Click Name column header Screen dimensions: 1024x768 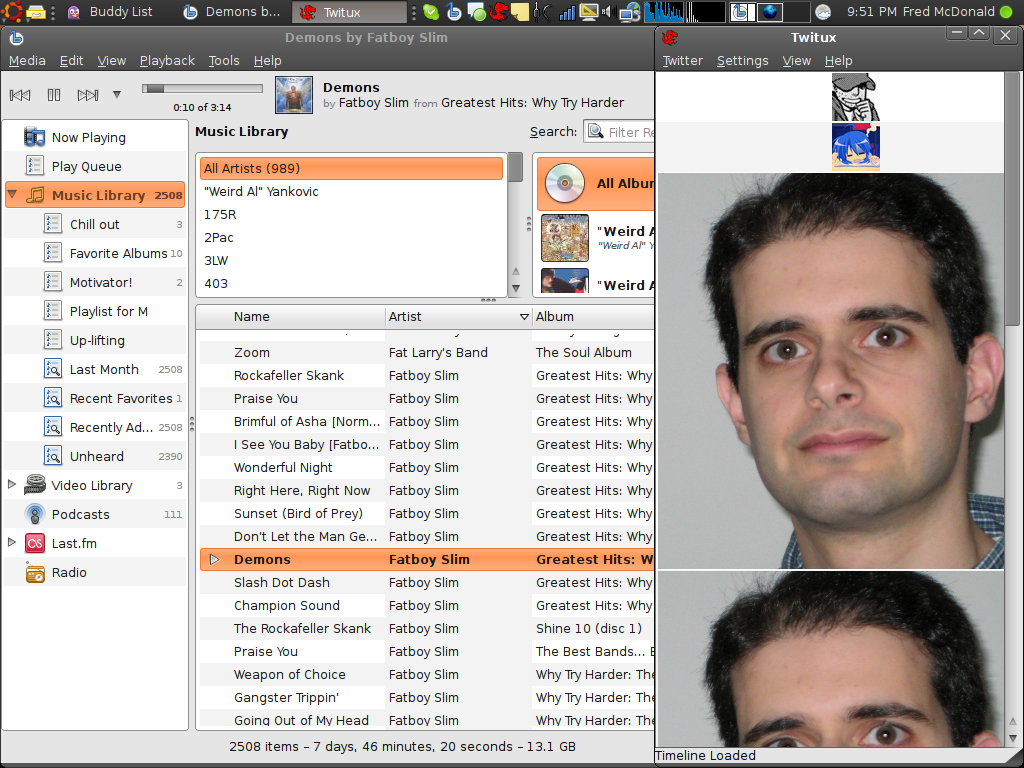(x=292, y=317)
